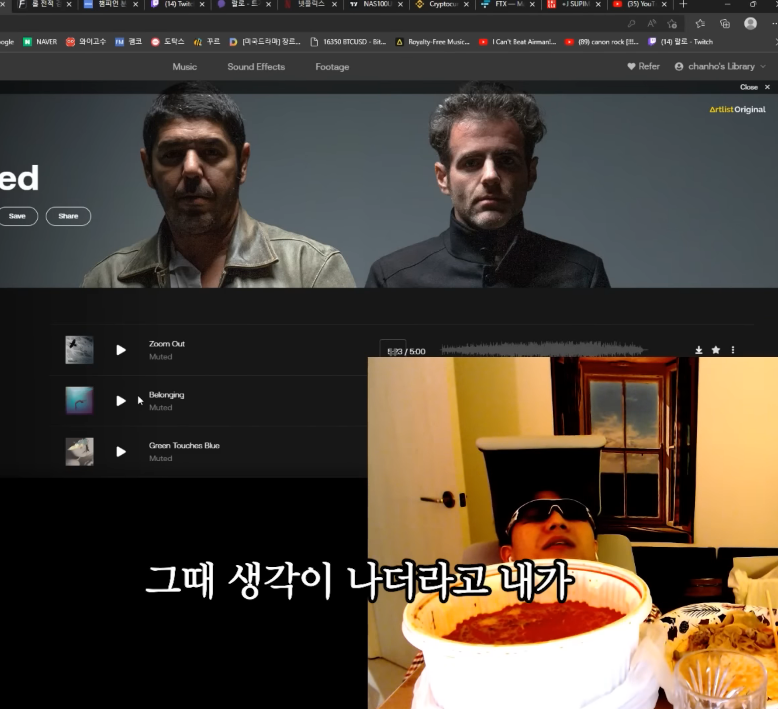
Task: Switch to the NAS100 browser tab
Action: 376,4
